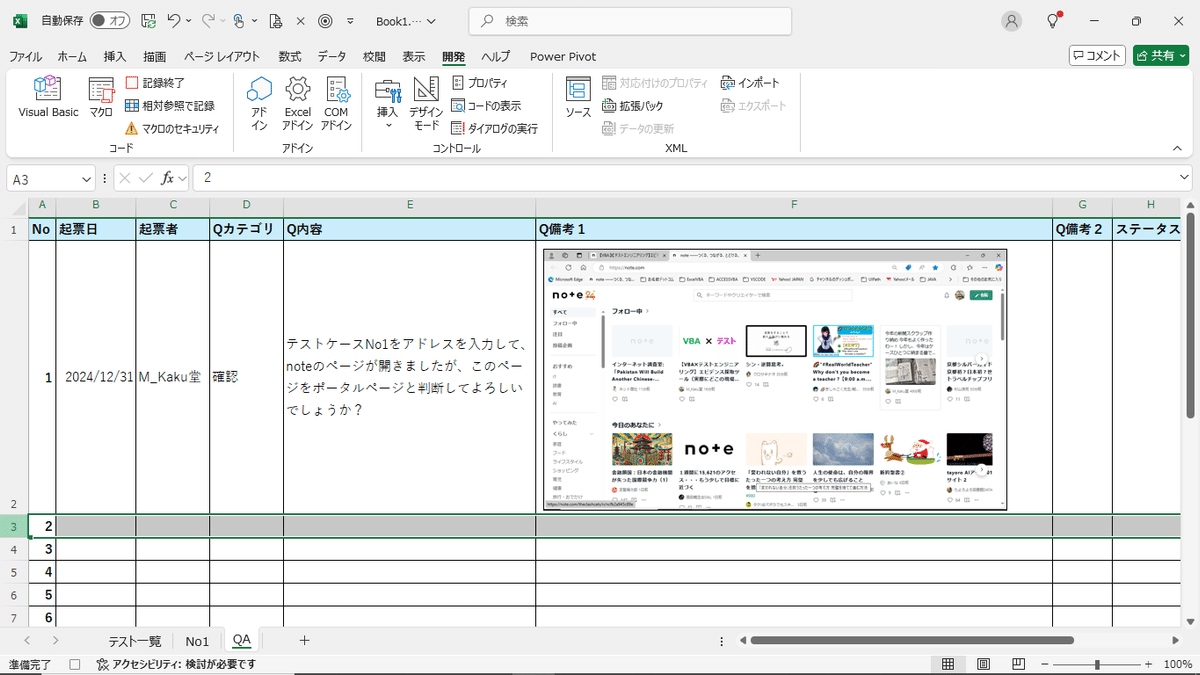Click the undo arrow
The width and height of the screenshot is (1200, 675).
pos(174,21)
